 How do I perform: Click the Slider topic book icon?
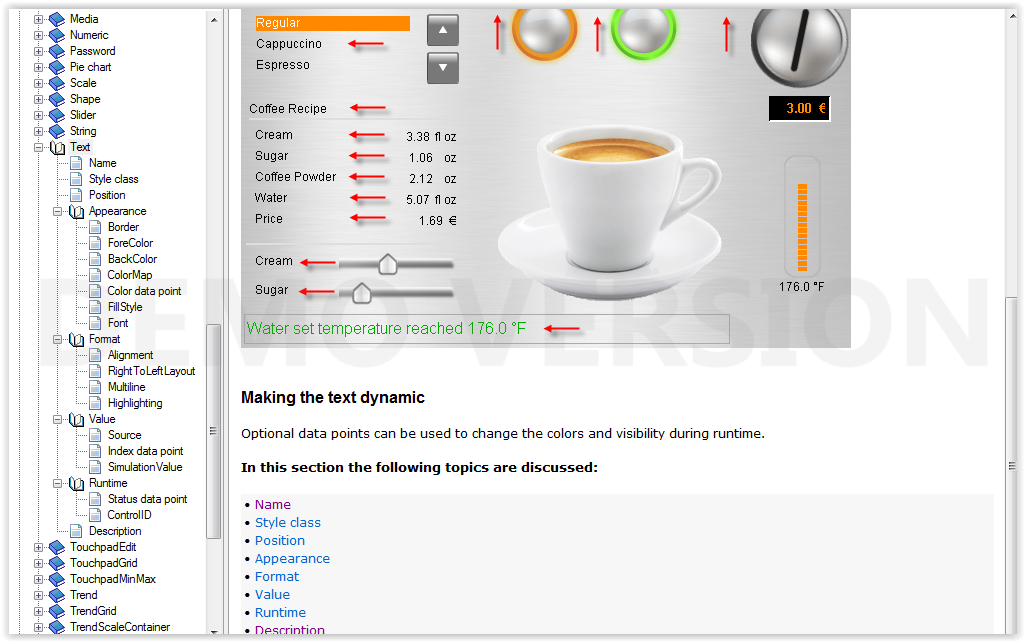coord(56,115)
